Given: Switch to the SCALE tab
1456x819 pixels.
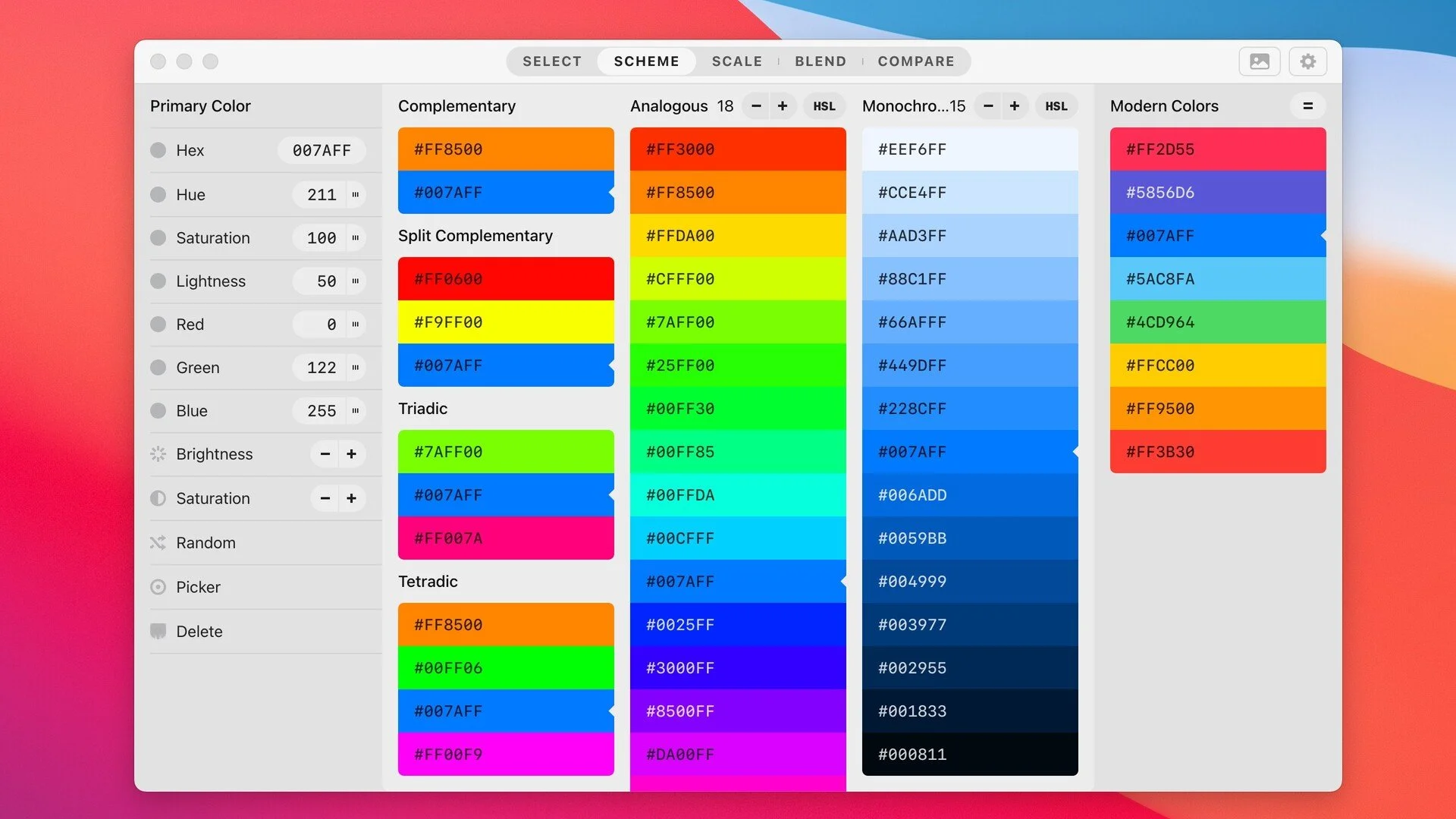Looking at the screenshot, I should point(736,61).
